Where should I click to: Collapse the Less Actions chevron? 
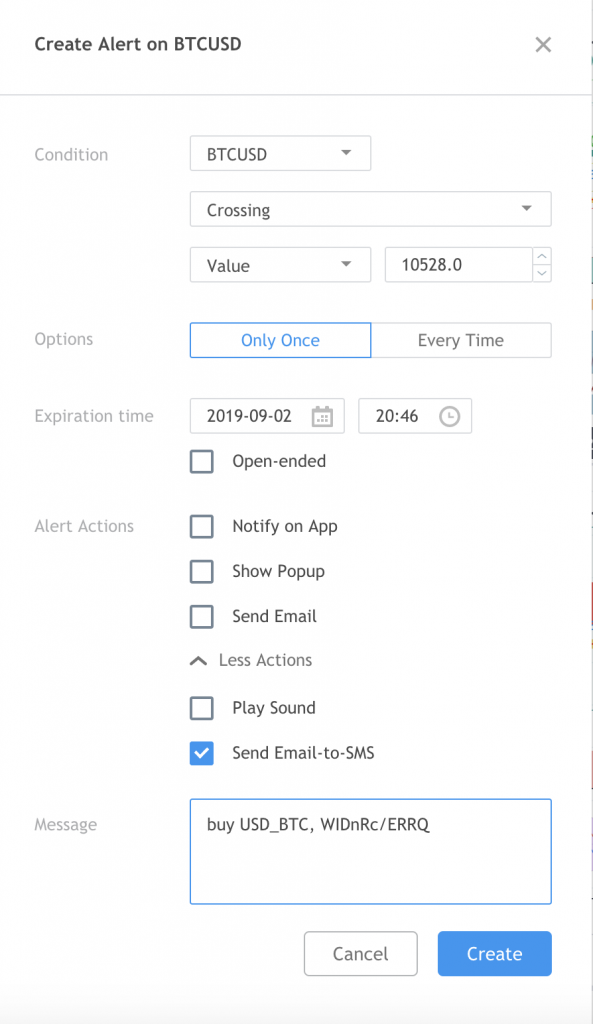(x=199, y=661)
